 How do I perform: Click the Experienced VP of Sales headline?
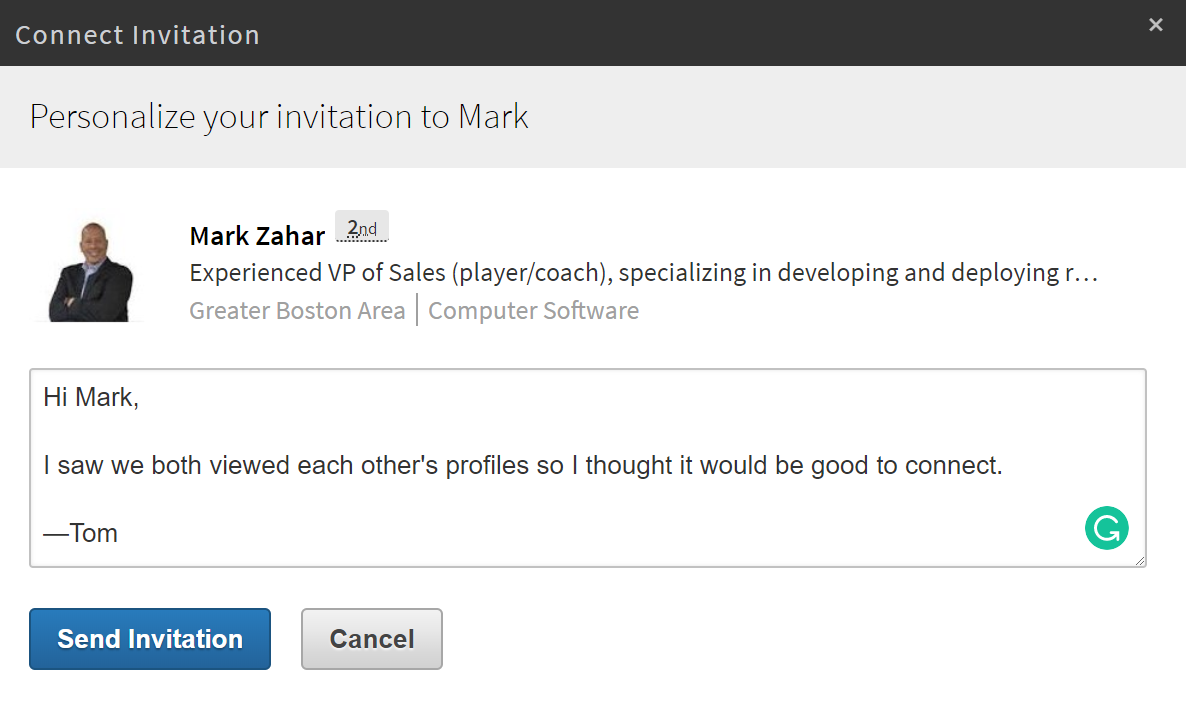[x=640, y=273]
